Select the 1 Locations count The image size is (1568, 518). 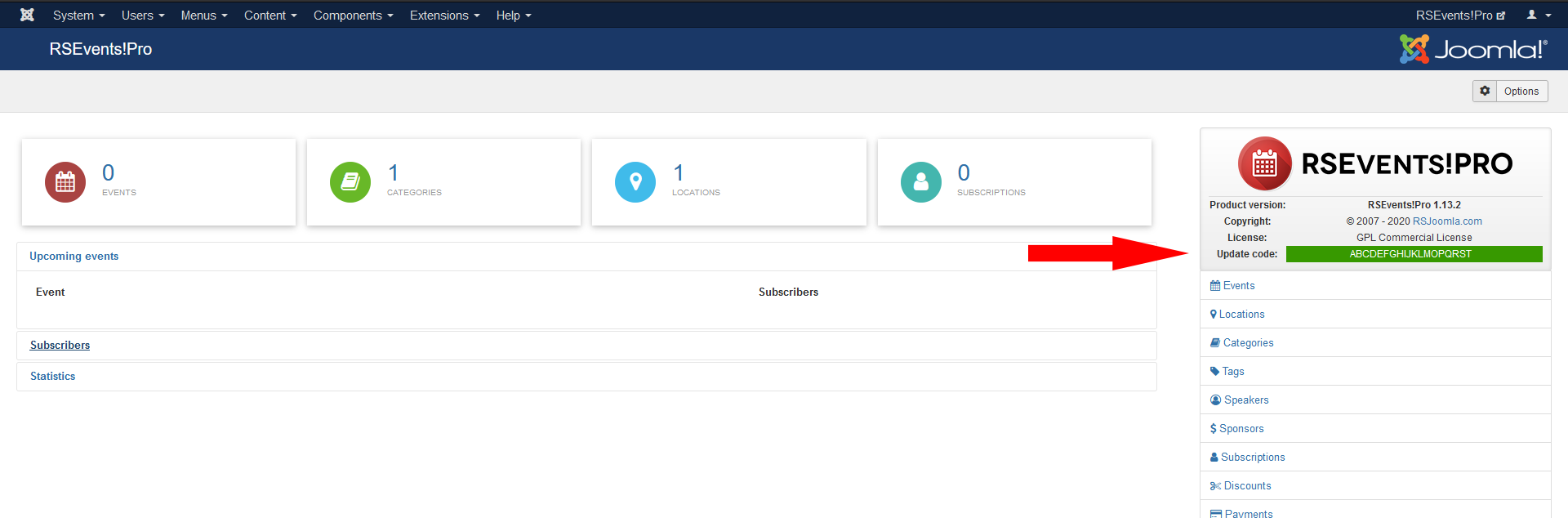pos(679,172)
